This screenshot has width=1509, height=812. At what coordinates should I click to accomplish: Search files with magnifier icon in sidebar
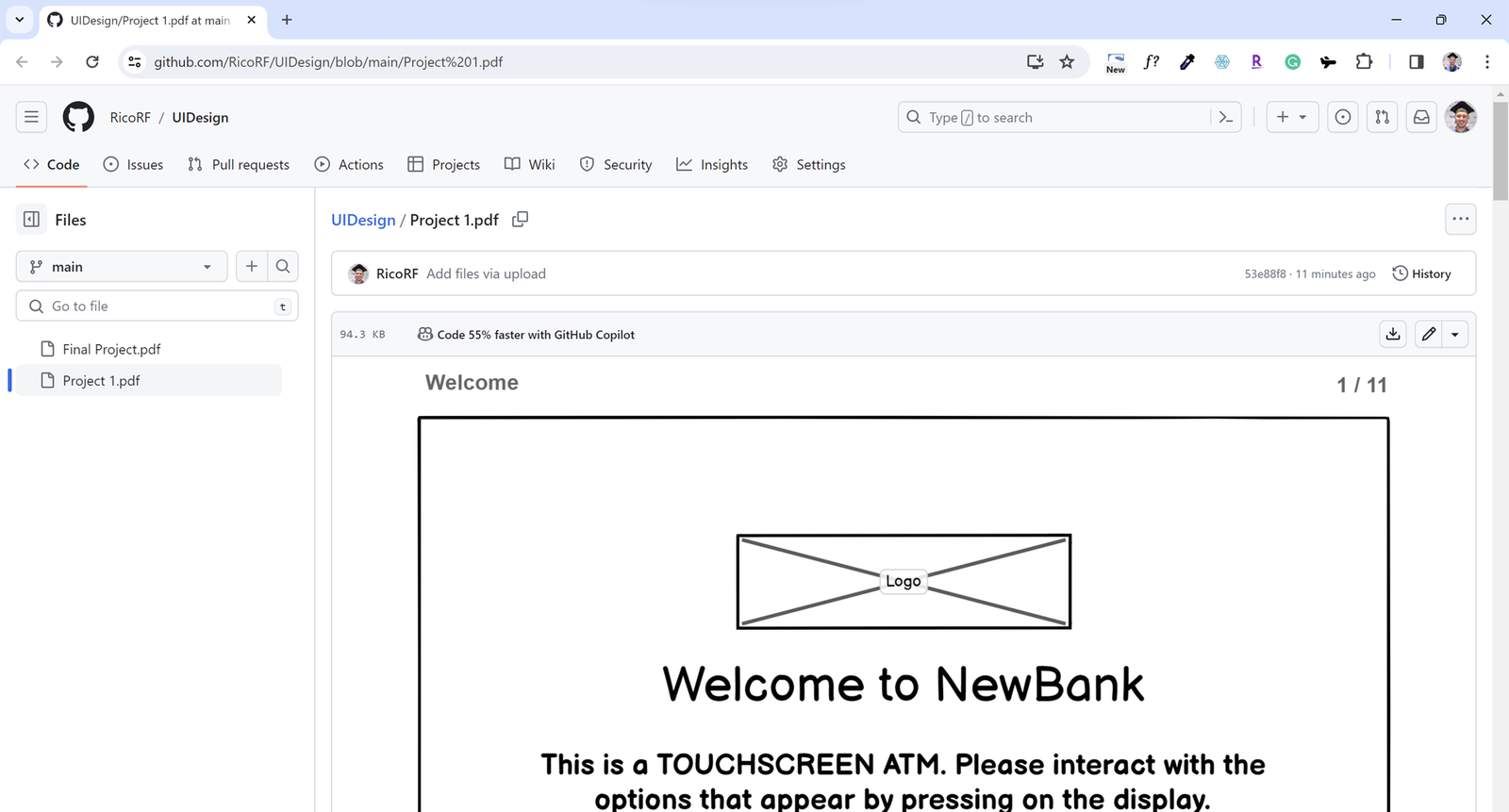[x=283, y=267]
